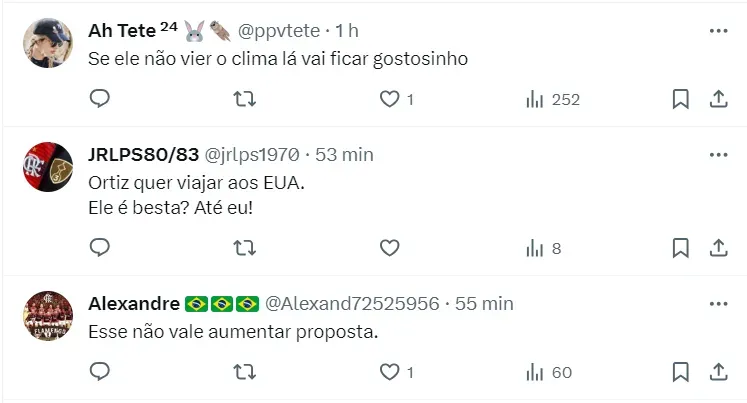View analytics showing 252 views
This screenshot has width=747, height=403.
point(553,100)
